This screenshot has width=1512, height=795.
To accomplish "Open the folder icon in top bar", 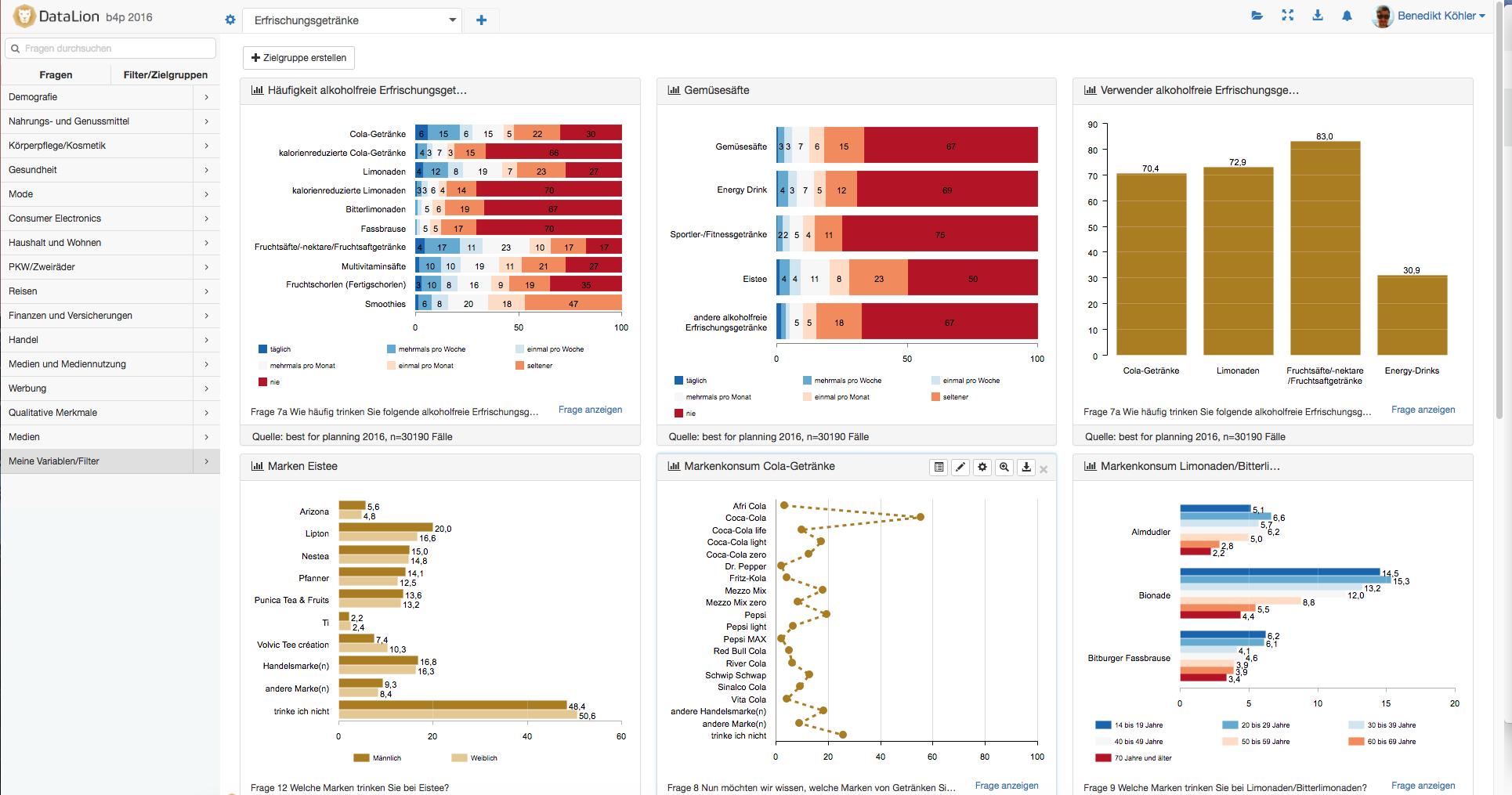I will [x=1257, y=16].
